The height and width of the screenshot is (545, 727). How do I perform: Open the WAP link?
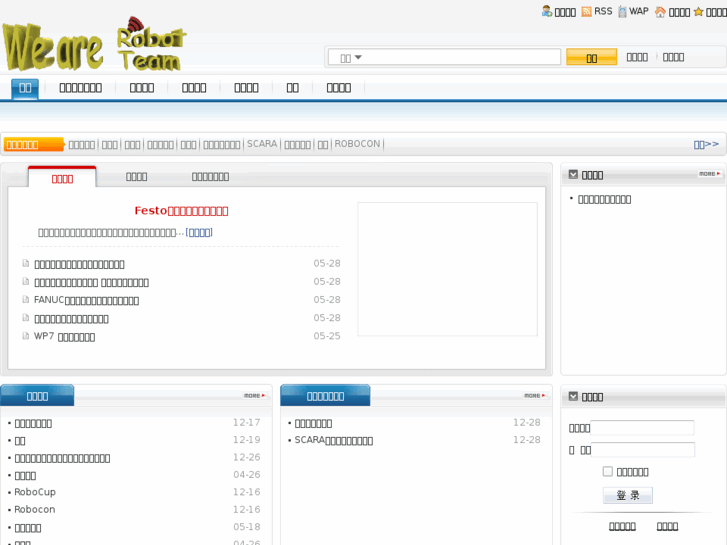(x=638, y=11)
